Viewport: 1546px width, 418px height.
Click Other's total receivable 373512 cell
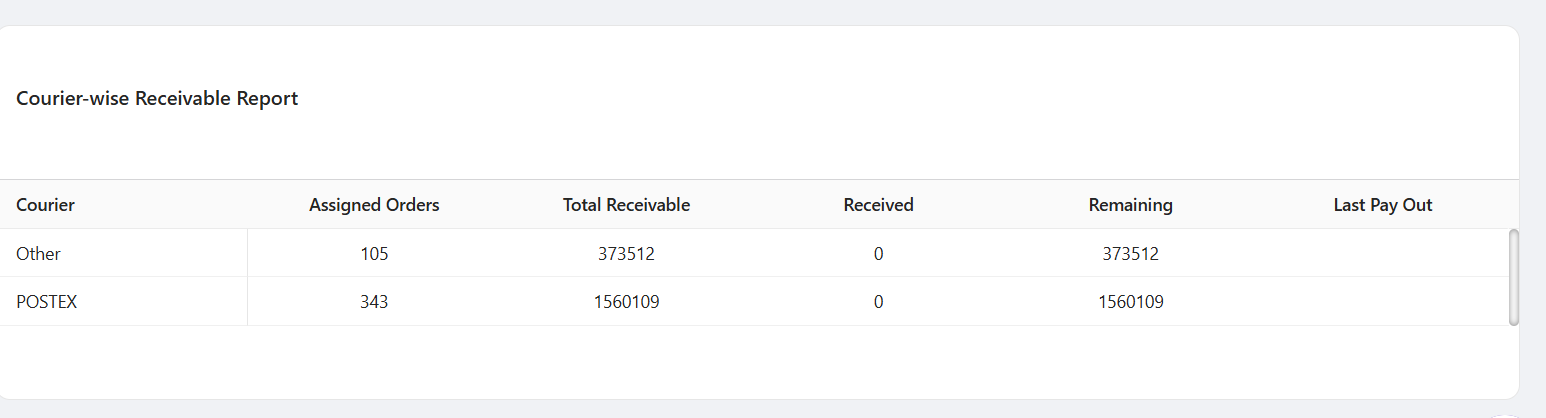(x=626, y=254)
